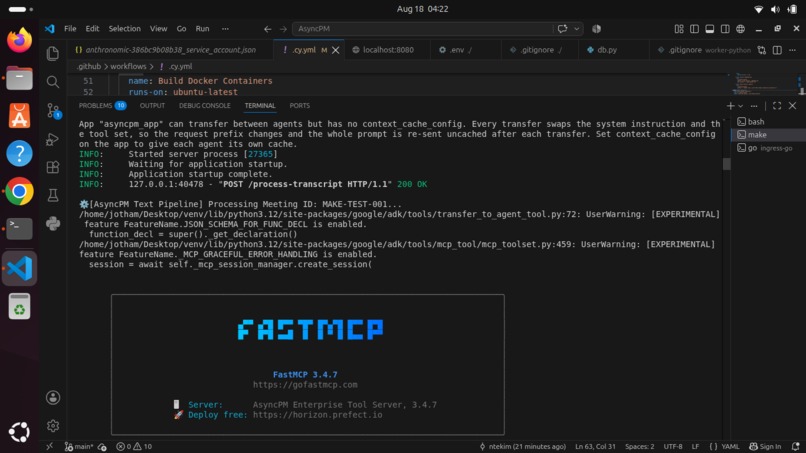806x453 pixels.
Task: Click the terminal vertical scrollbar
Action: pyautogui.click(x=726, y=164)
